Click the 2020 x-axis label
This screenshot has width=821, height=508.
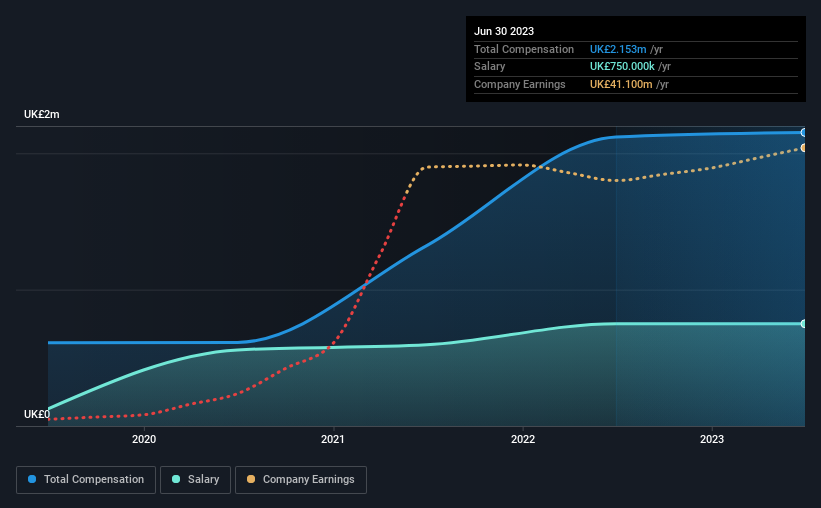[x=144, y=439]
